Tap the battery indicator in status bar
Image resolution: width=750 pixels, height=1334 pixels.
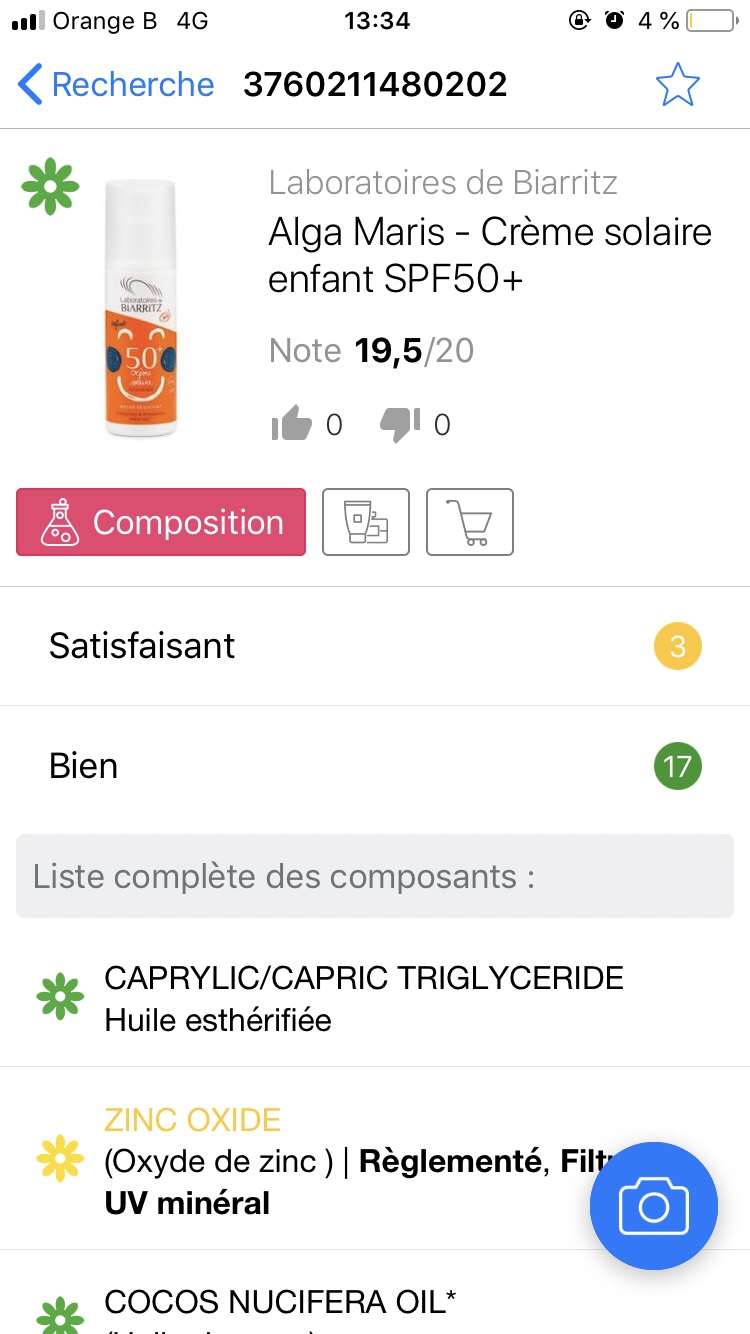click(x=709, y=21)
